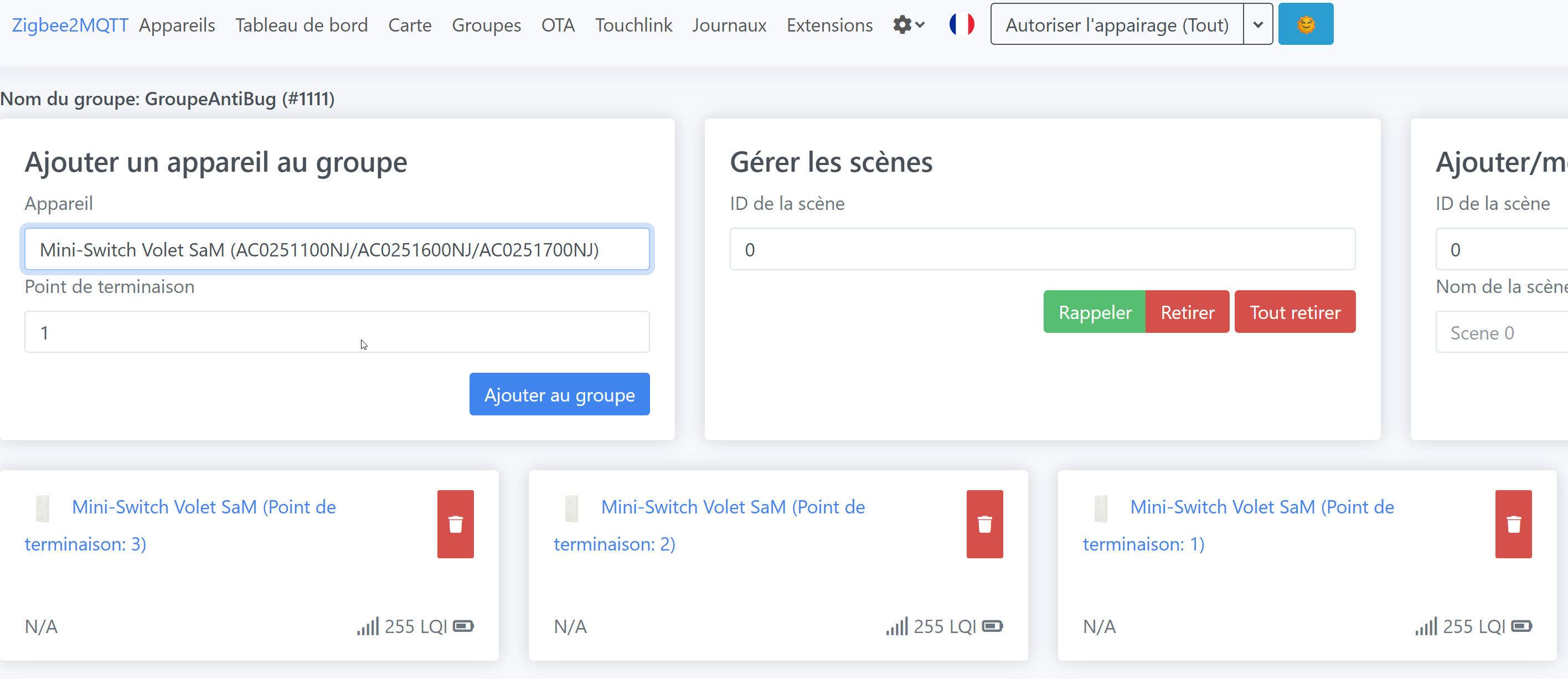Click signal strength icon on endpoint 1 card
Viewport: 1568px width, 679px height.
(x=1426, y=626)
